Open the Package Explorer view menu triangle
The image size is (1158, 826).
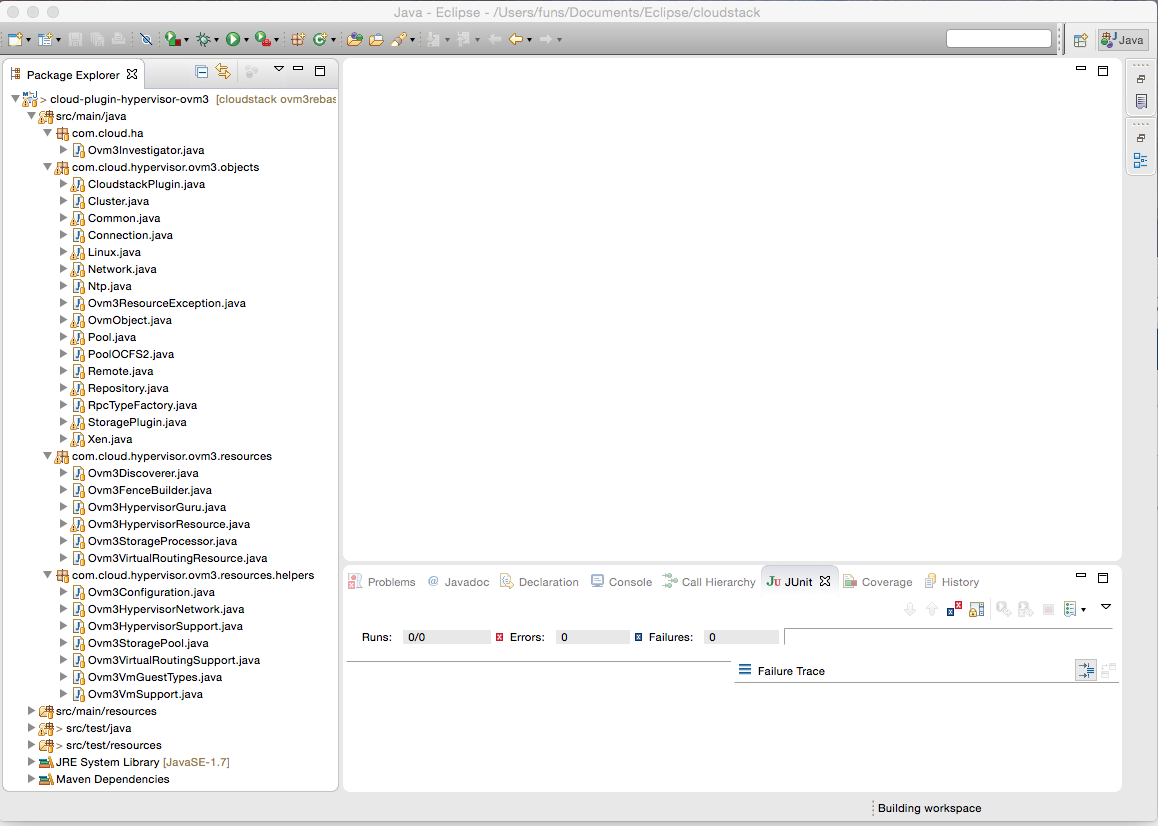tap(278, 69)
